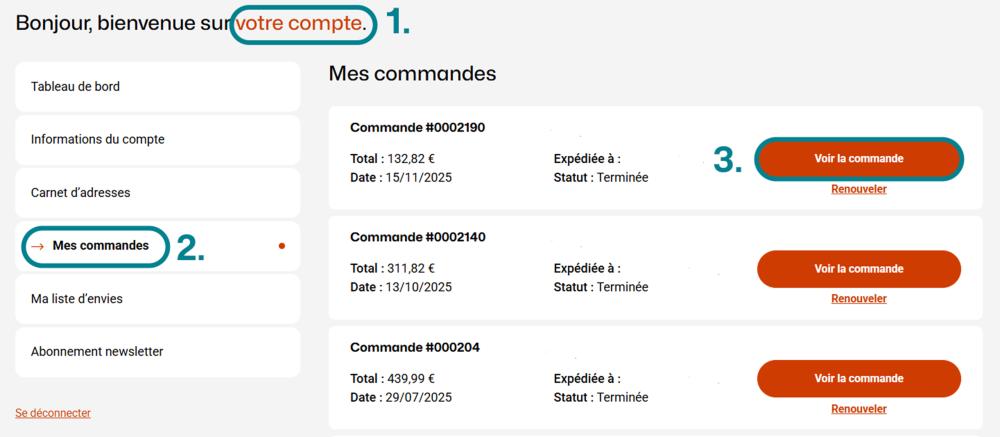The image size is (1000, 437).
Task: Click the orange dot in Mes commandes row
Action: point(282,246)
